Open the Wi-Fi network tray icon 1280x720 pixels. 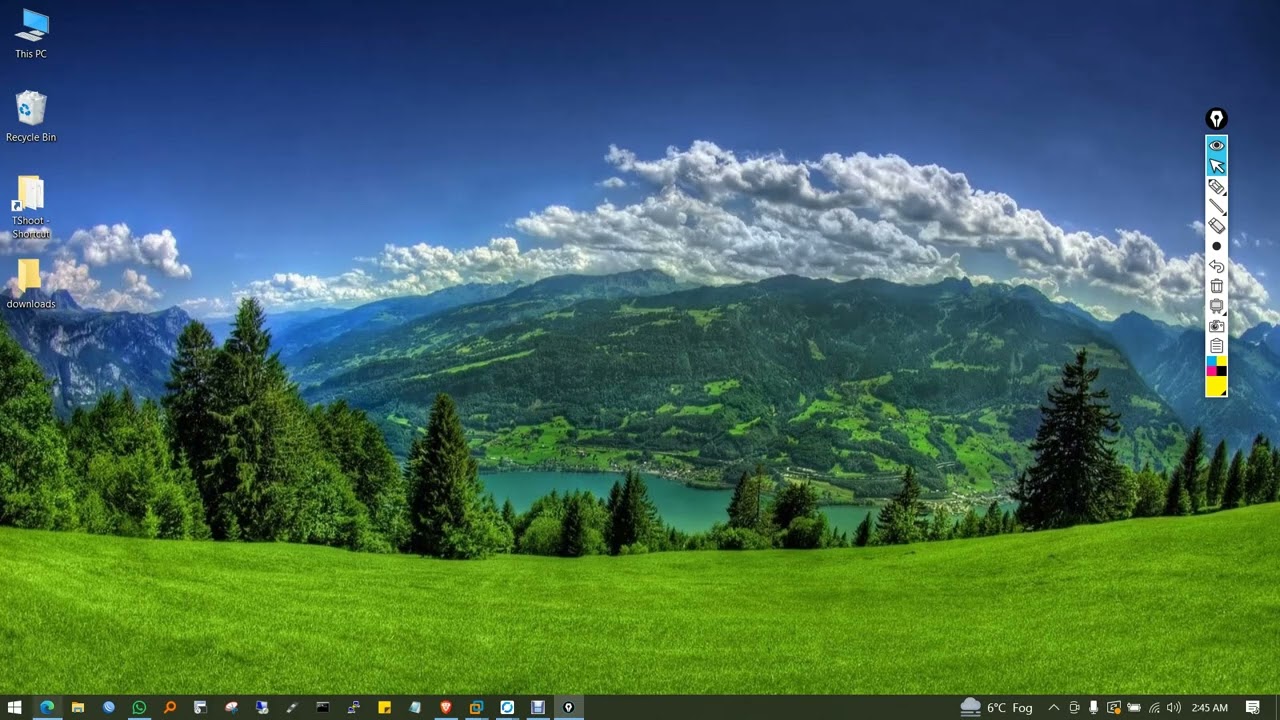[x=1154, y=707]
